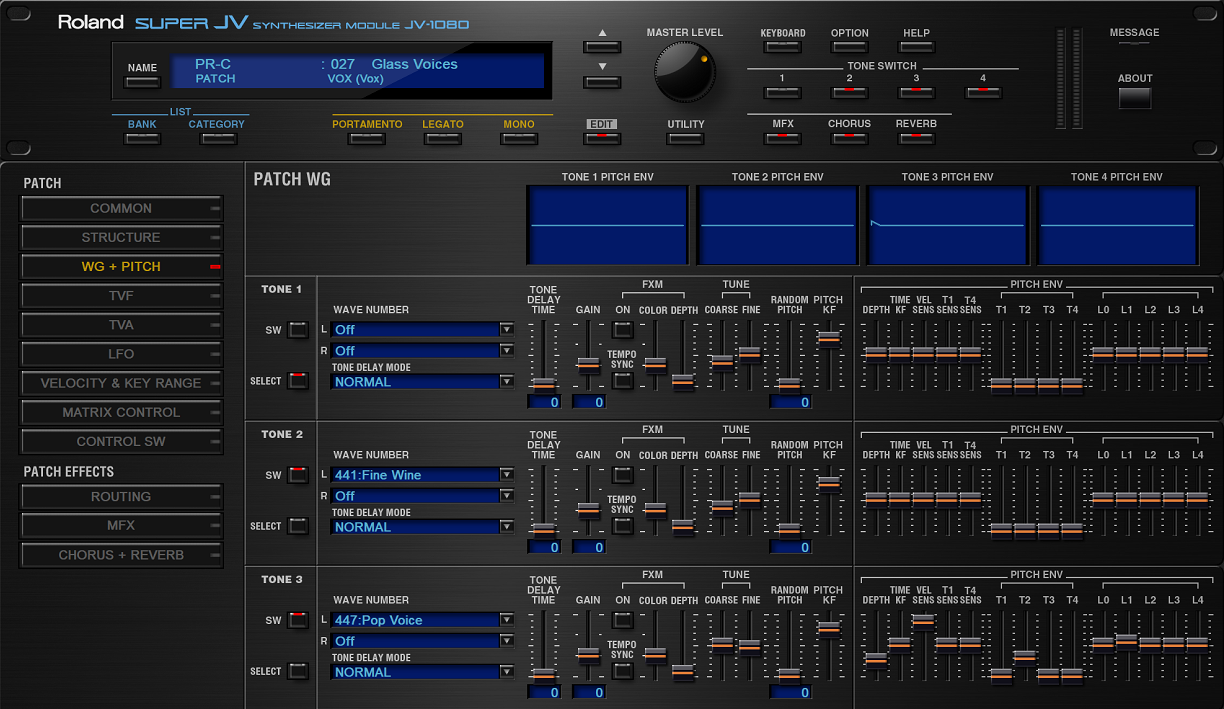This screenshot has height=709, width=1224.
Task: Click the KEYBOARD button
Action: [x=782, y=46]
